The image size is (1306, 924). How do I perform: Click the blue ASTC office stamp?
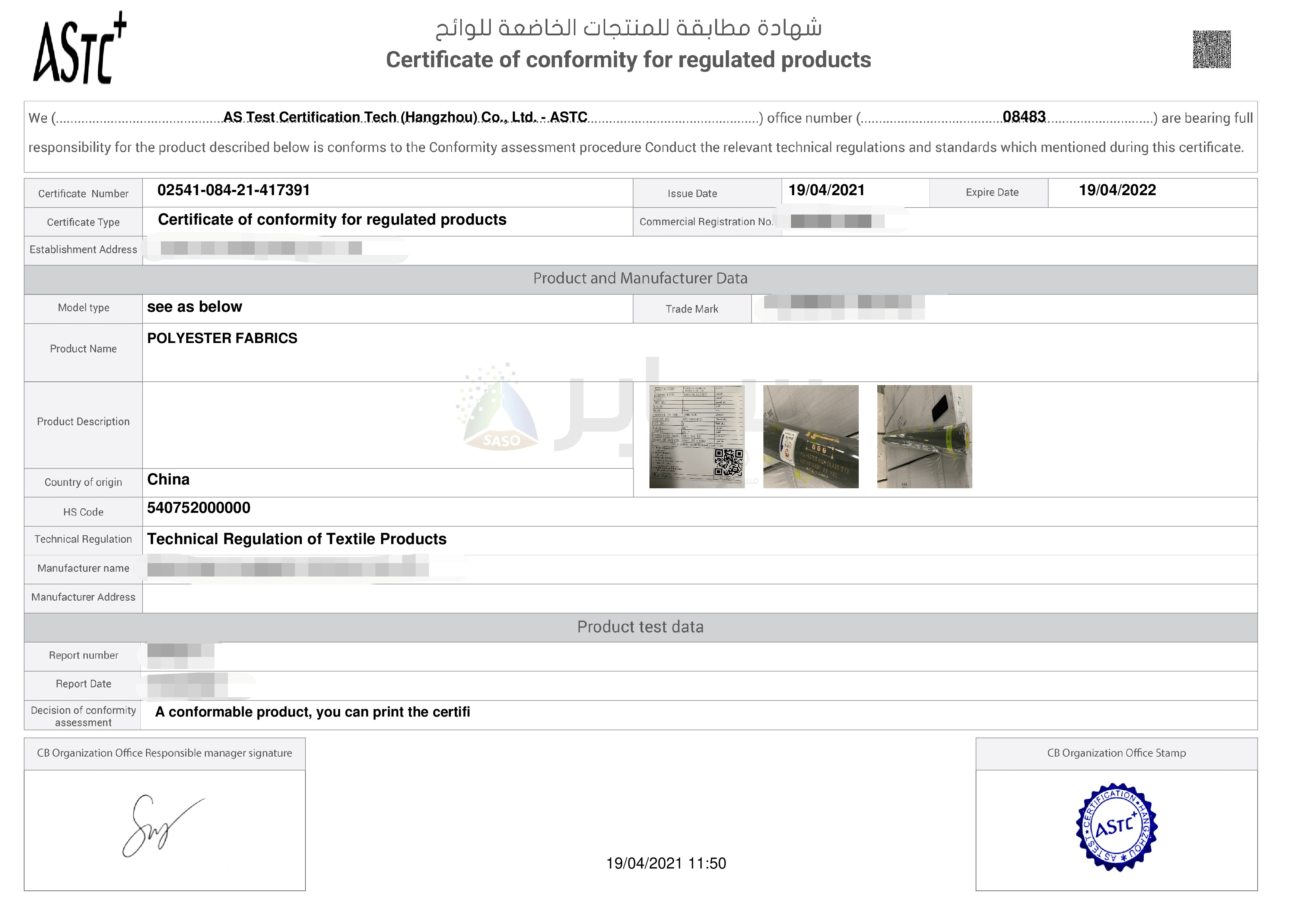tap(1116, 827)
